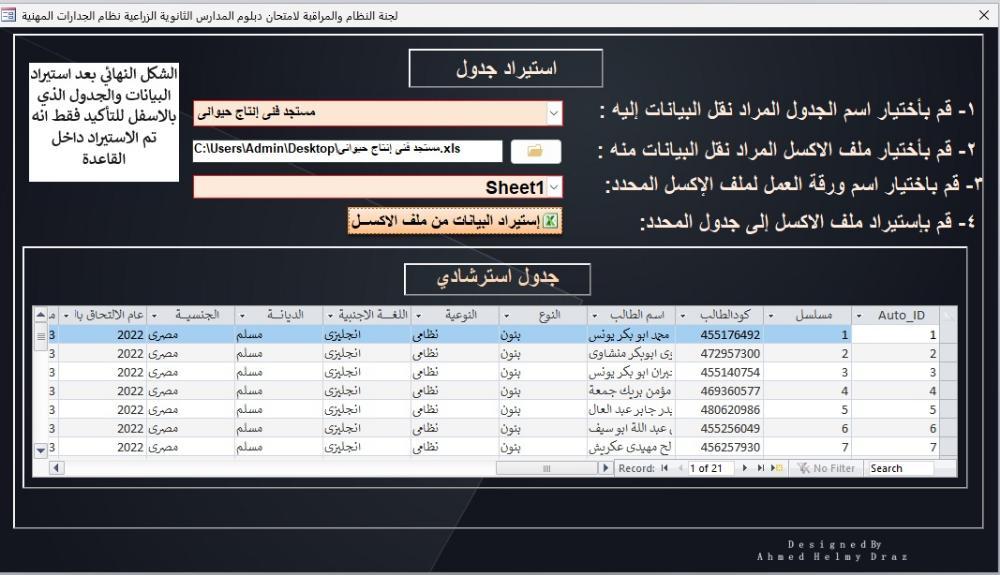Click the datasheet vertical scroll up arrow

pyautogui.click(x=41, y=315)
